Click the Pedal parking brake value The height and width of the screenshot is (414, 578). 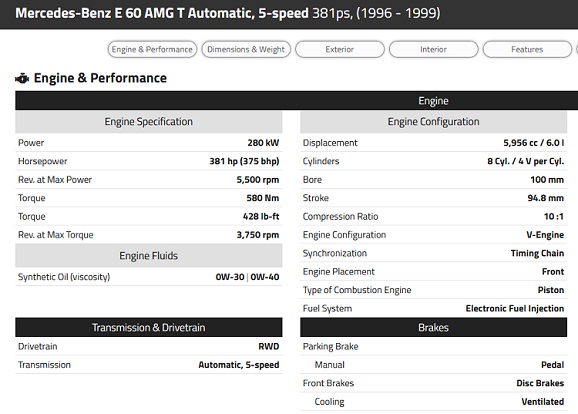tap(553, 365)
